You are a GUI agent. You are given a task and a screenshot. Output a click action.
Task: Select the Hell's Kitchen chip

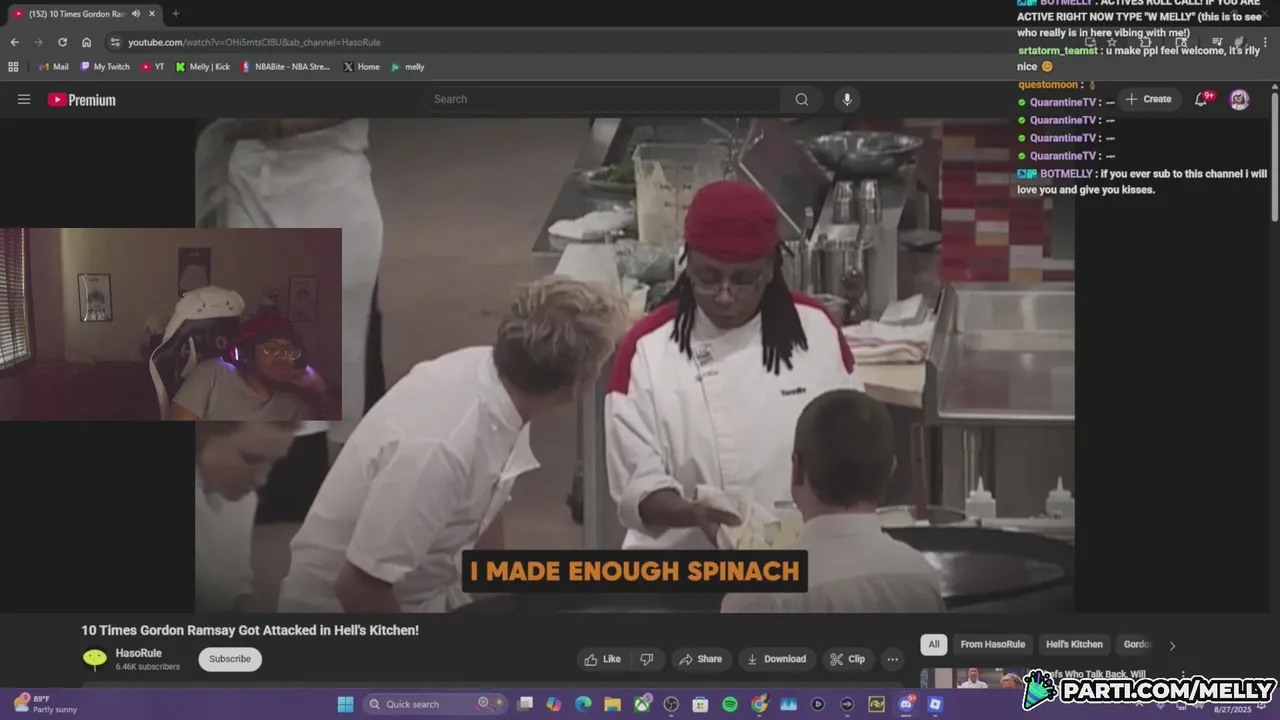(1074, 645)
